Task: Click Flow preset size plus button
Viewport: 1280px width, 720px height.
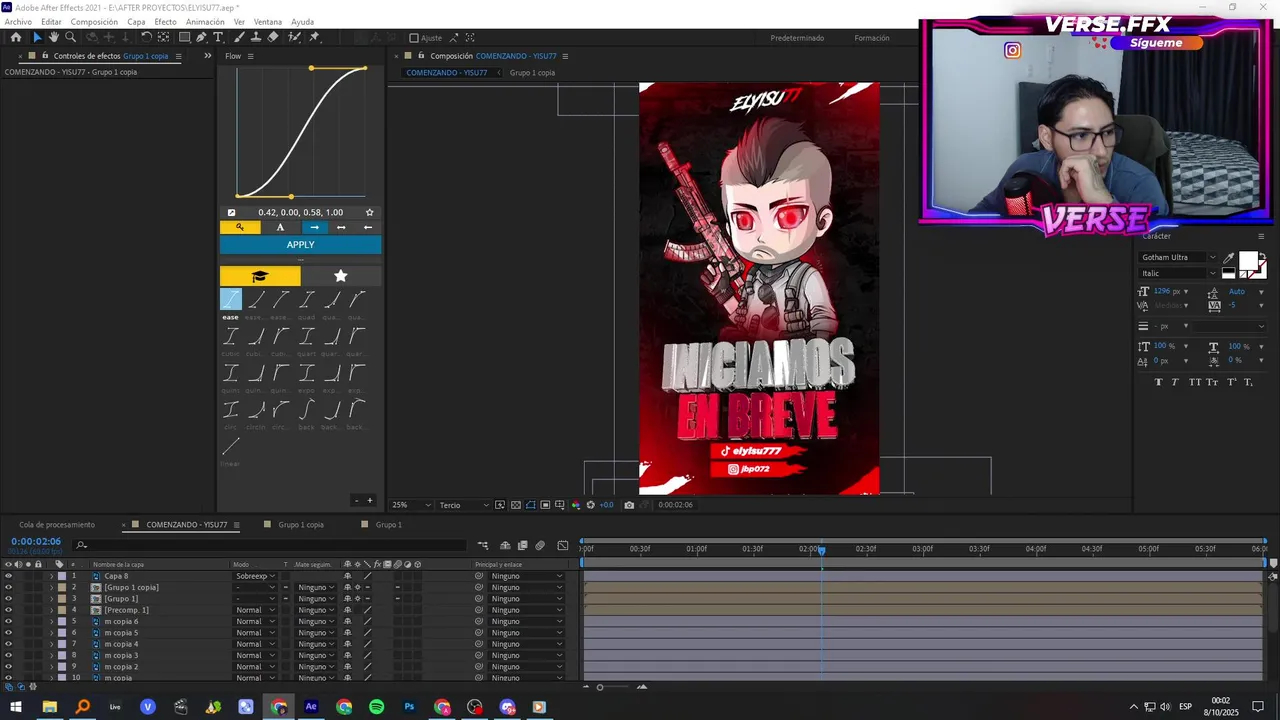Action: pyautogui.click(x=369, y=500)
